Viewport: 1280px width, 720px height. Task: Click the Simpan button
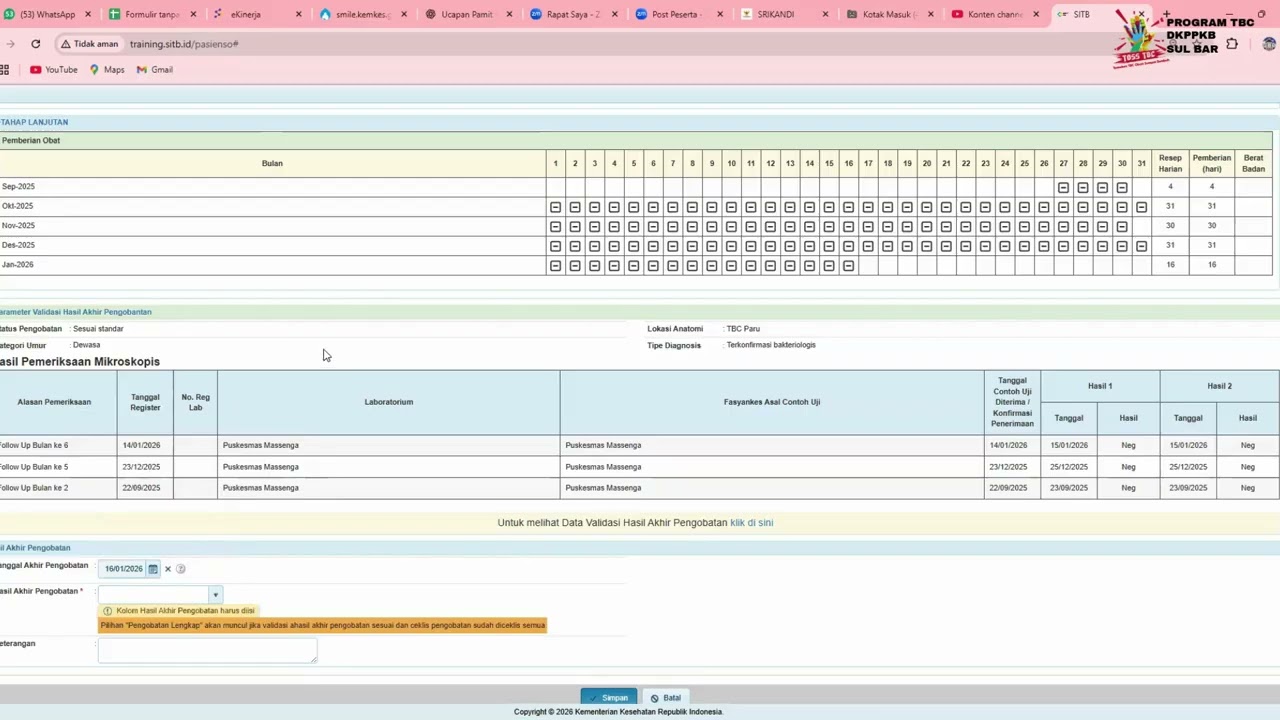[x=609, y=698]
